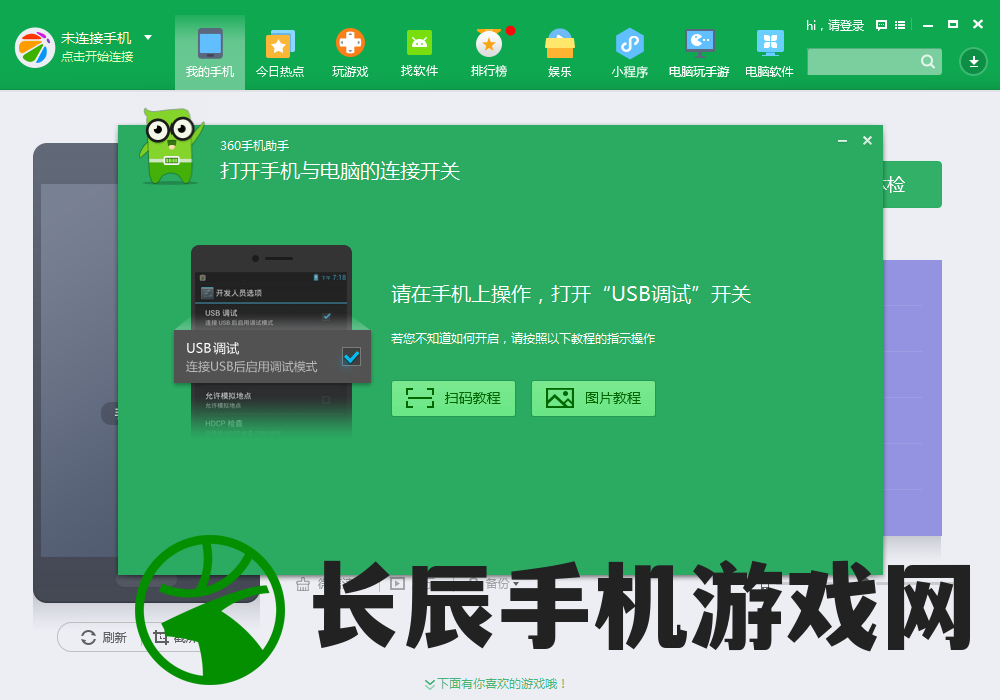Click the 扫码教程 button
Screen dimensions: 1000x700
click(x=453, y=398)
